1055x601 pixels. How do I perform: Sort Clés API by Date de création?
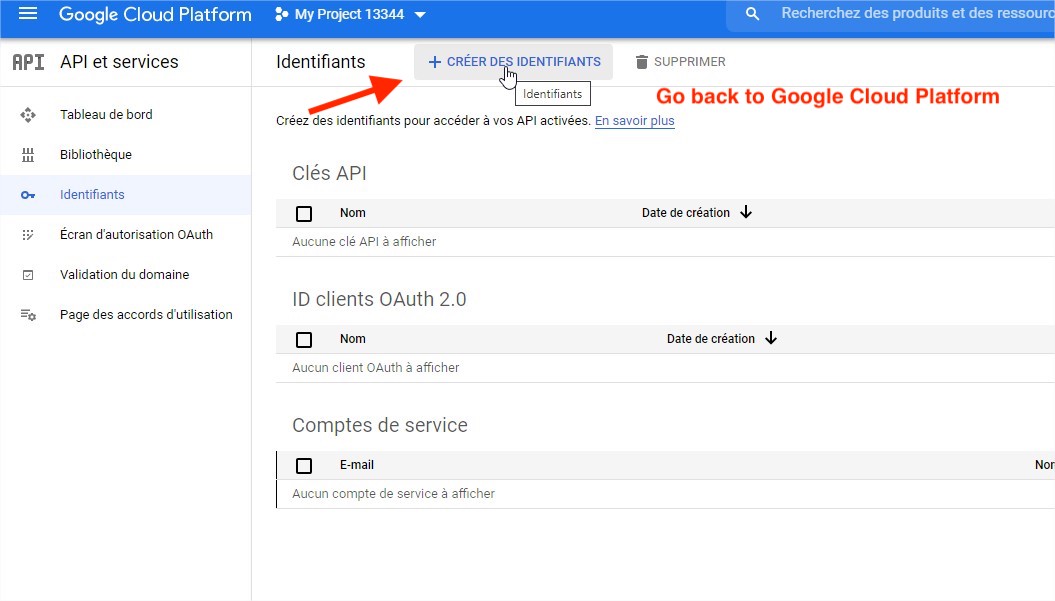[x=686, y=213]
